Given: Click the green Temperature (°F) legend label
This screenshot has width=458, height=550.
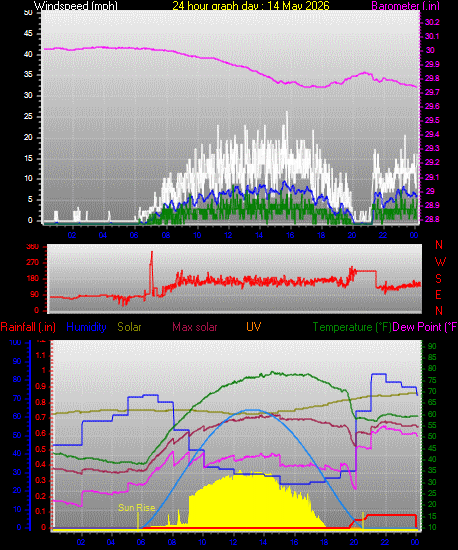Looking at the screenshot, I should (352, 327).
